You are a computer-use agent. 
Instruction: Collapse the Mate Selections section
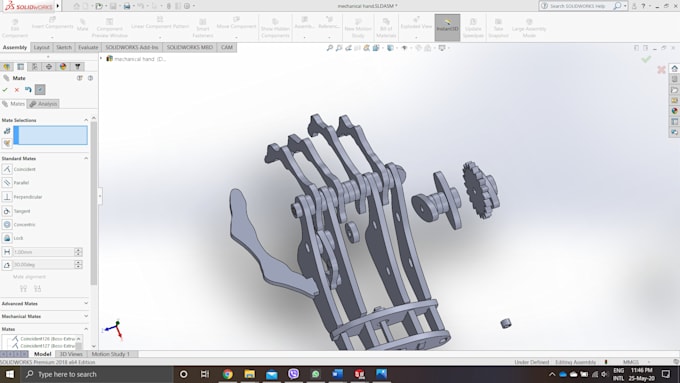point(86,120)
